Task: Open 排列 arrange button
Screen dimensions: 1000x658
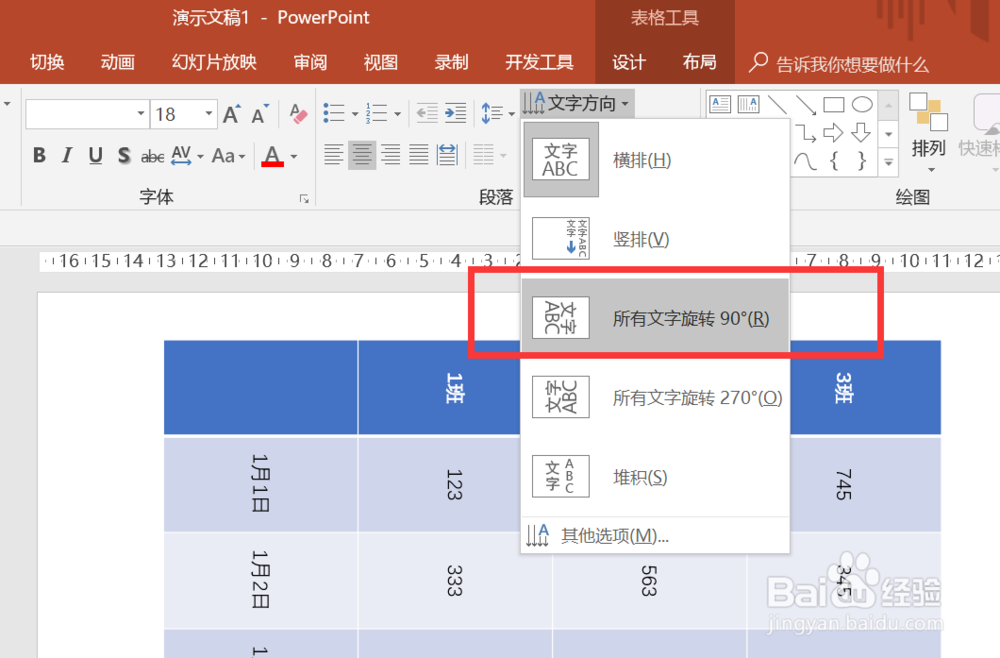Action: click(928, 133)
